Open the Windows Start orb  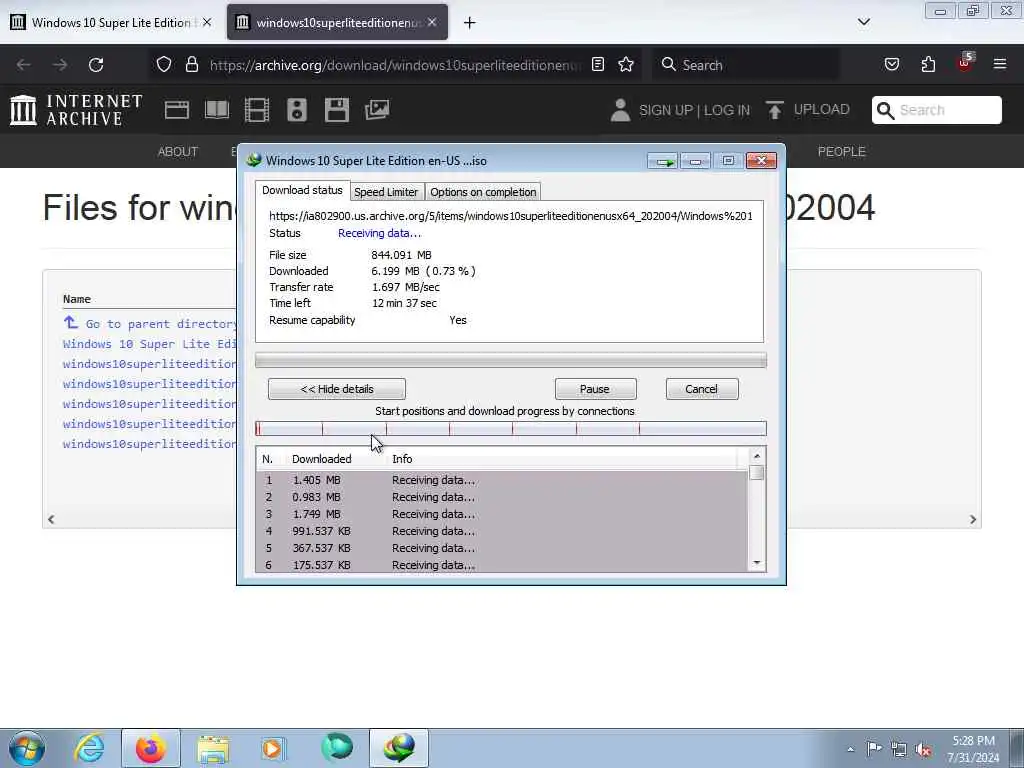coord(27,748)
